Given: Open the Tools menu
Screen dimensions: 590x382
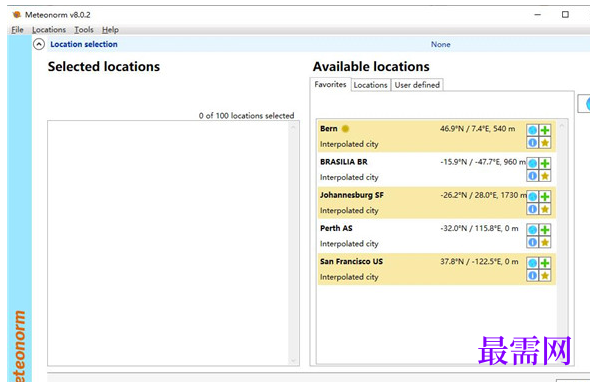Looking at the screenshot, I should (x=84, y=30).
